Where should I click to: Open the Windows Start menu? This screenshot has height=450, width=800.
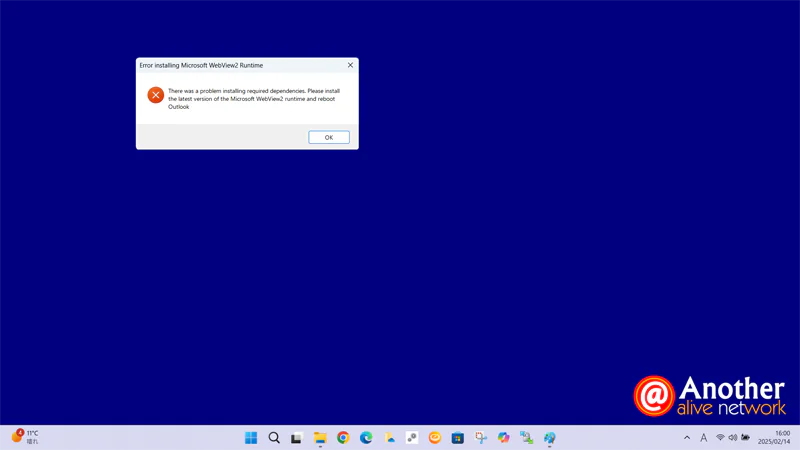click(251, 438)
